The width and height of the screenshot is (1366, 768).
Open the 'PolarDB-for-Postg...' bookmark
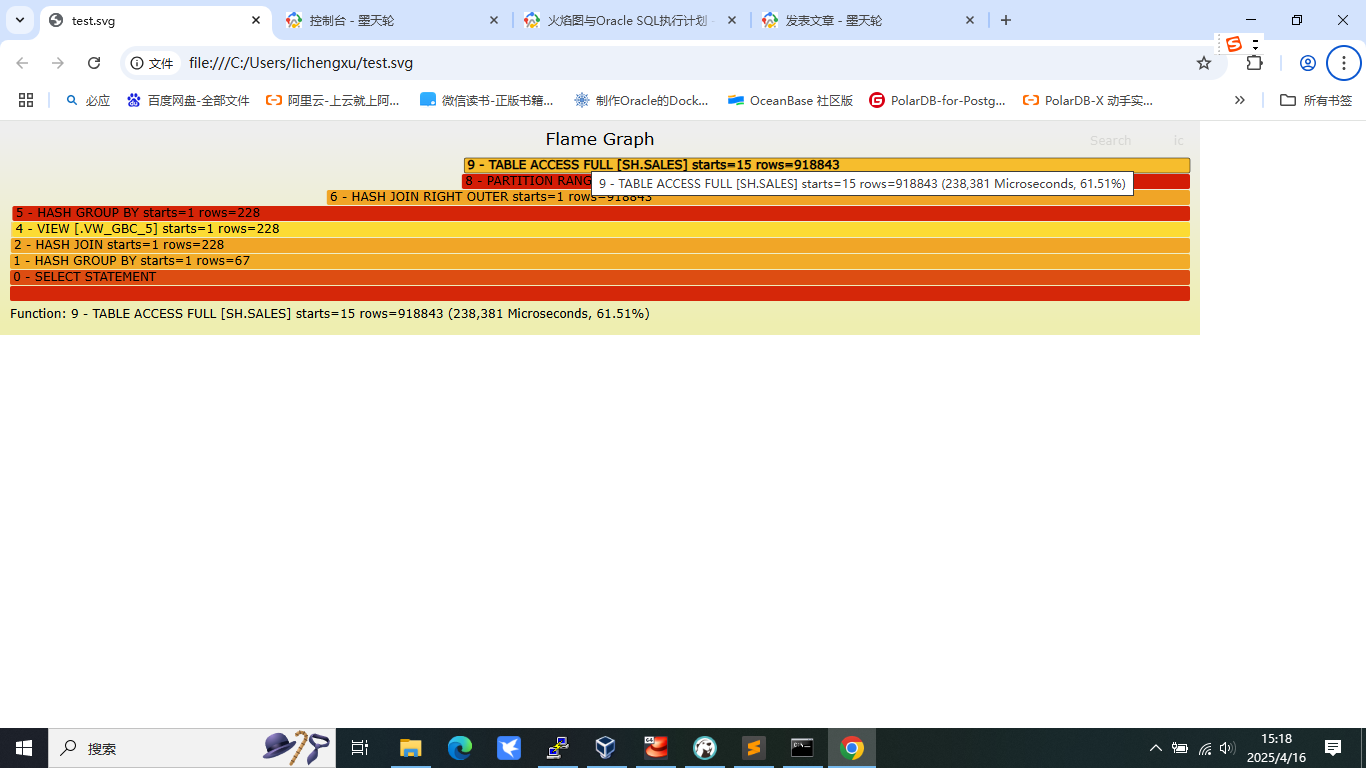(x=937, y=100)
